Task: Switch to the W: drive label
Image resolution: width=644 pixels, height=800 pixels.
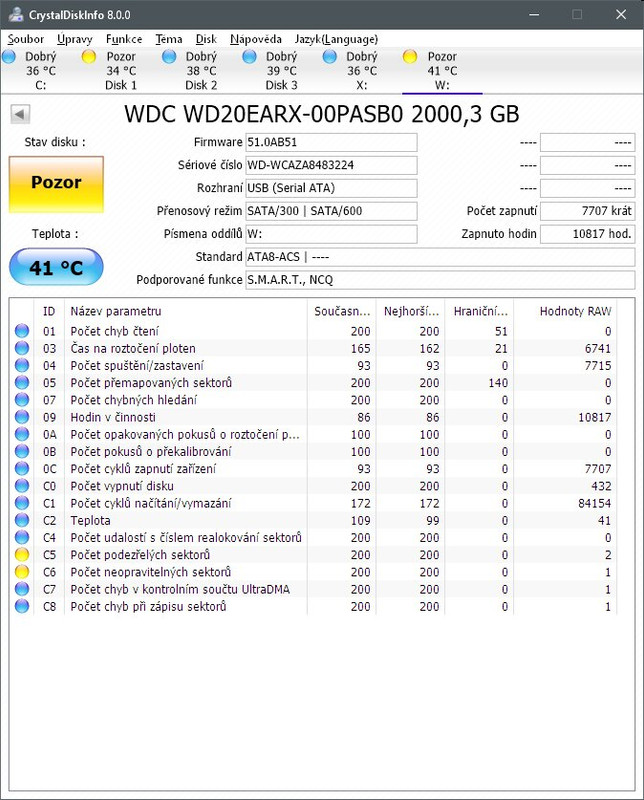Action: click(442, 85)
